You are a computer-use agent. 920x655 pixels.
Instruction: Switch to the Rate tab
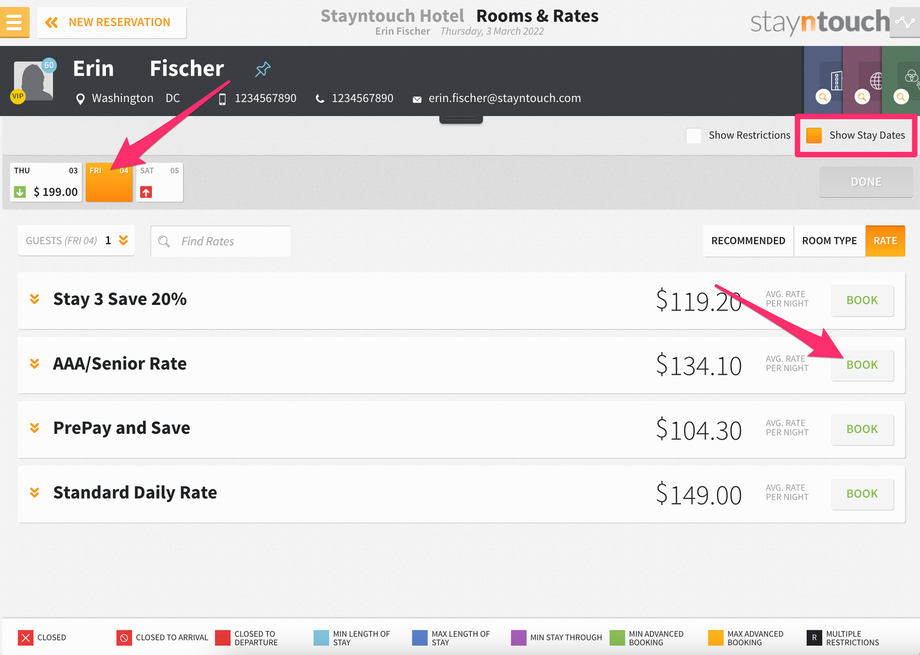[885, 241]
